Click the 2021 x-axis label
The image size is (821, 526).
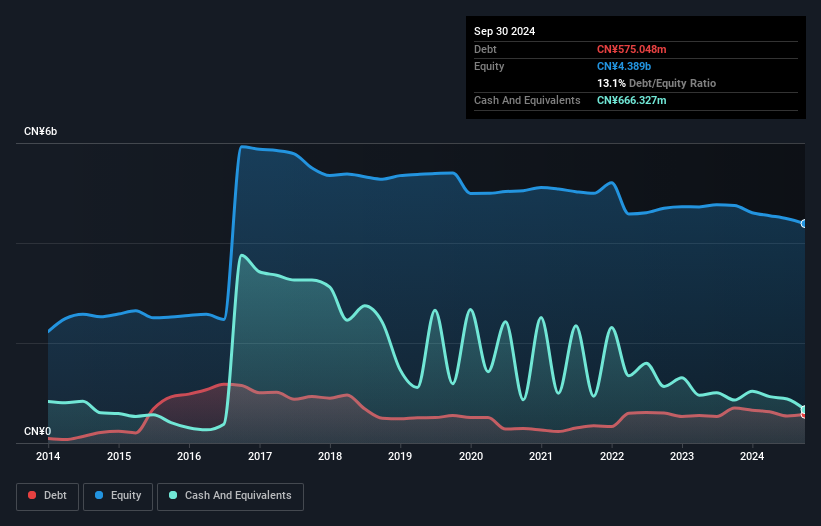pyautogui.click(x=541, y=456)
